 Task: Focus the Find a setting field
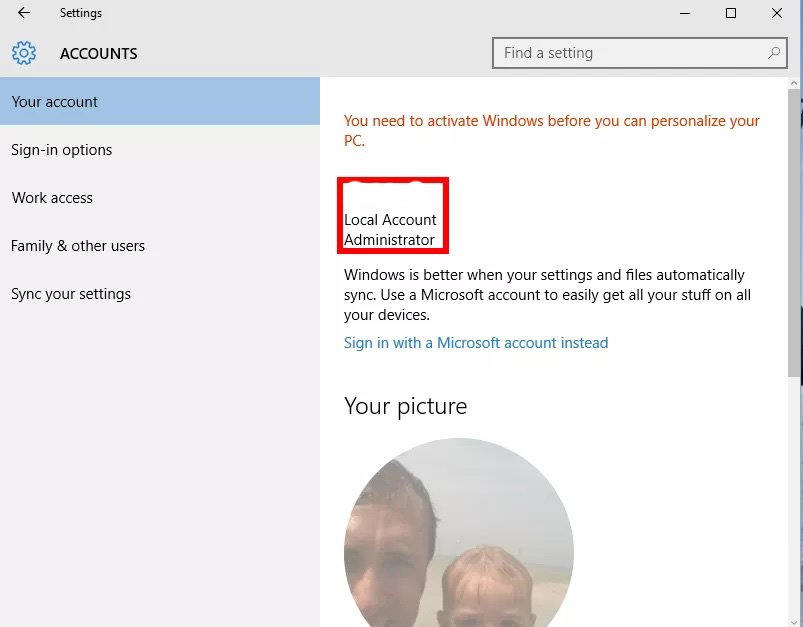(630, 53)
